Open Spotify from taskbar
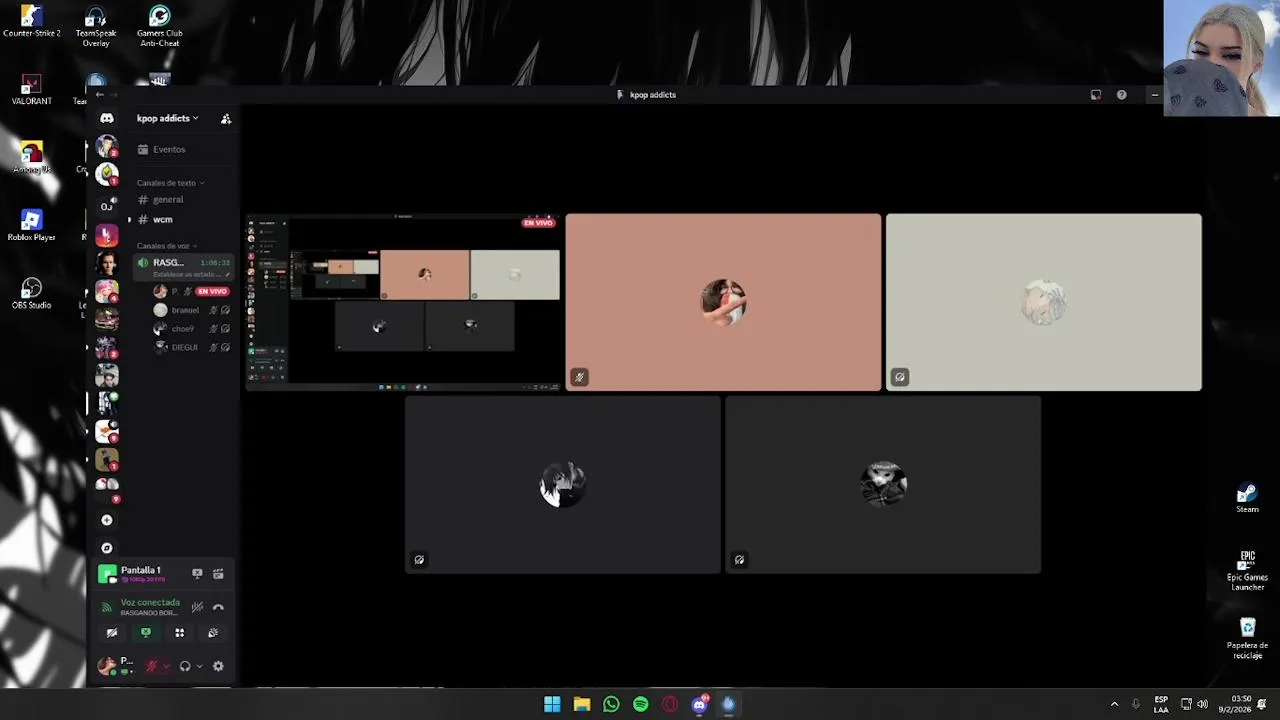 [x=640, y=704]
